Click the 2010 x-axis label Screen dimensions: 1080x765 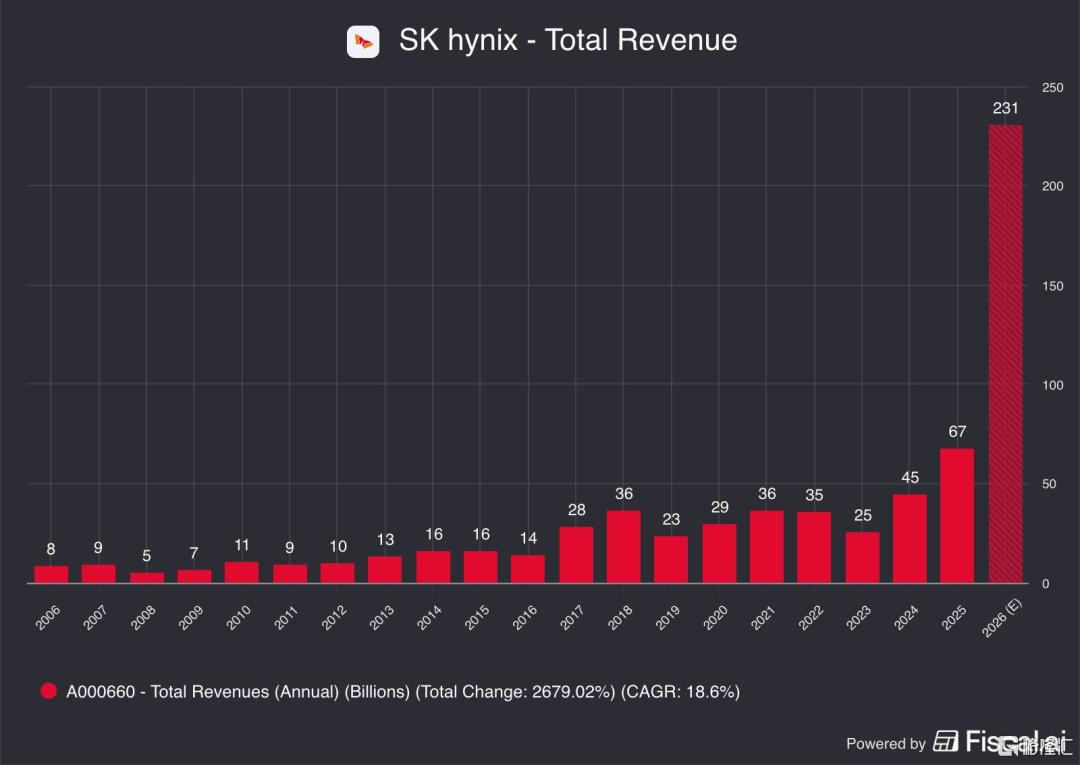238,618
